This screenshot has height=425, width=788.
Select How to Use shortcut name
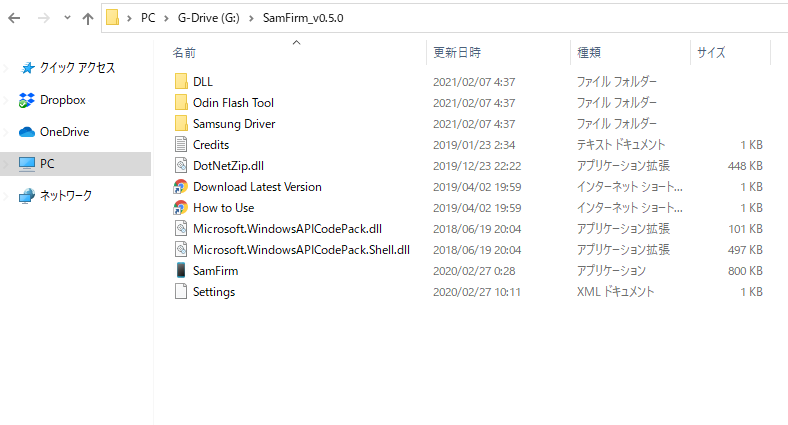click(223, 208)
